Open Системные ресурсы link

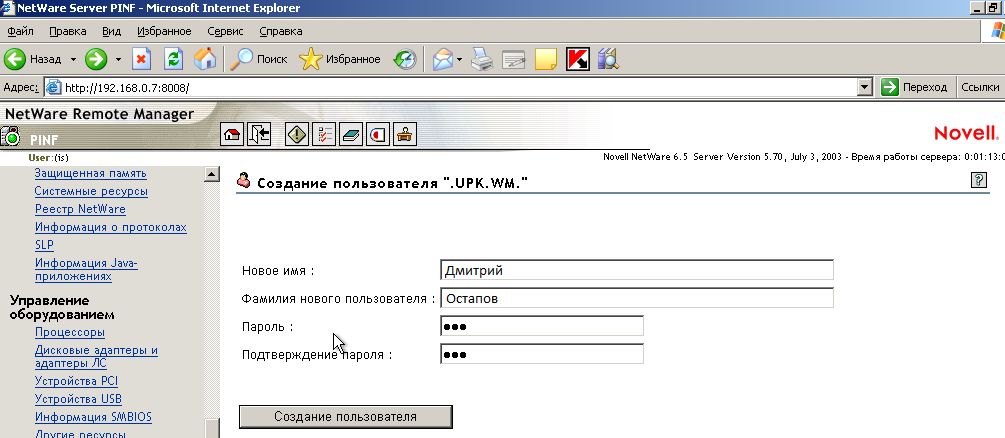click(91, 191)
